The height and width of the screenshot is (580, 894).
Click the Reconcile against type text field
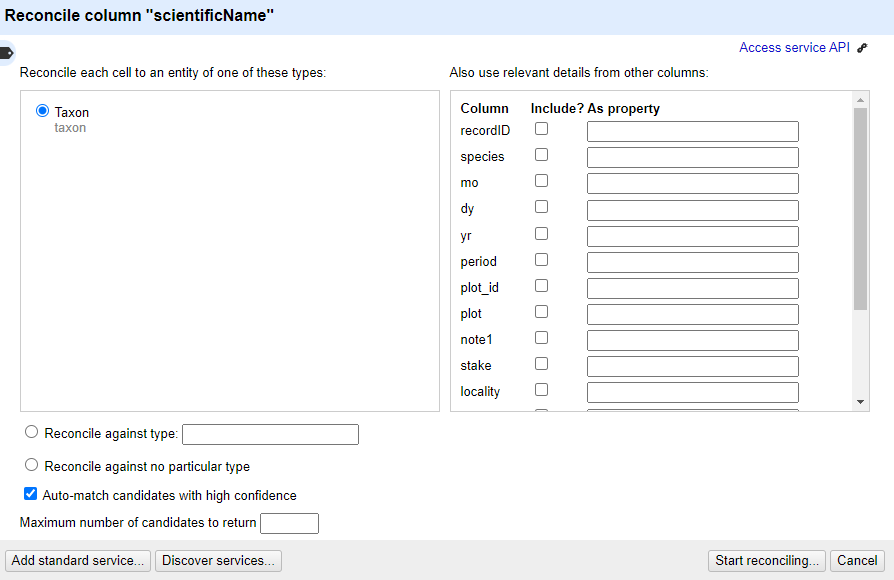[x=270, y=434]
